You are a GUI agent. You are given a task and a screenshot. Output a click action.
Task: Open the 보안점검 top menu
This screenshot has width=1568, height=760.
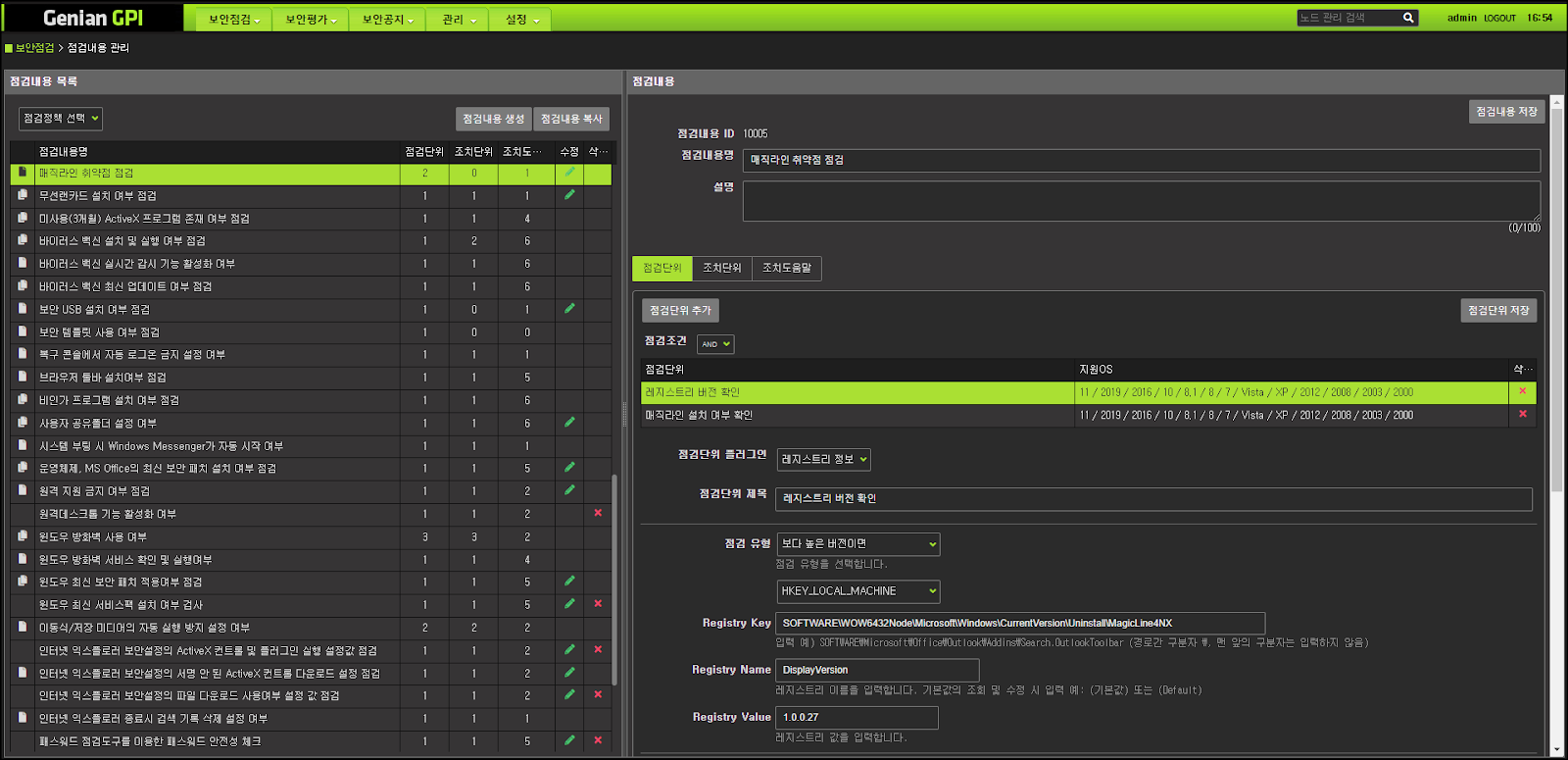pos(234,20)
